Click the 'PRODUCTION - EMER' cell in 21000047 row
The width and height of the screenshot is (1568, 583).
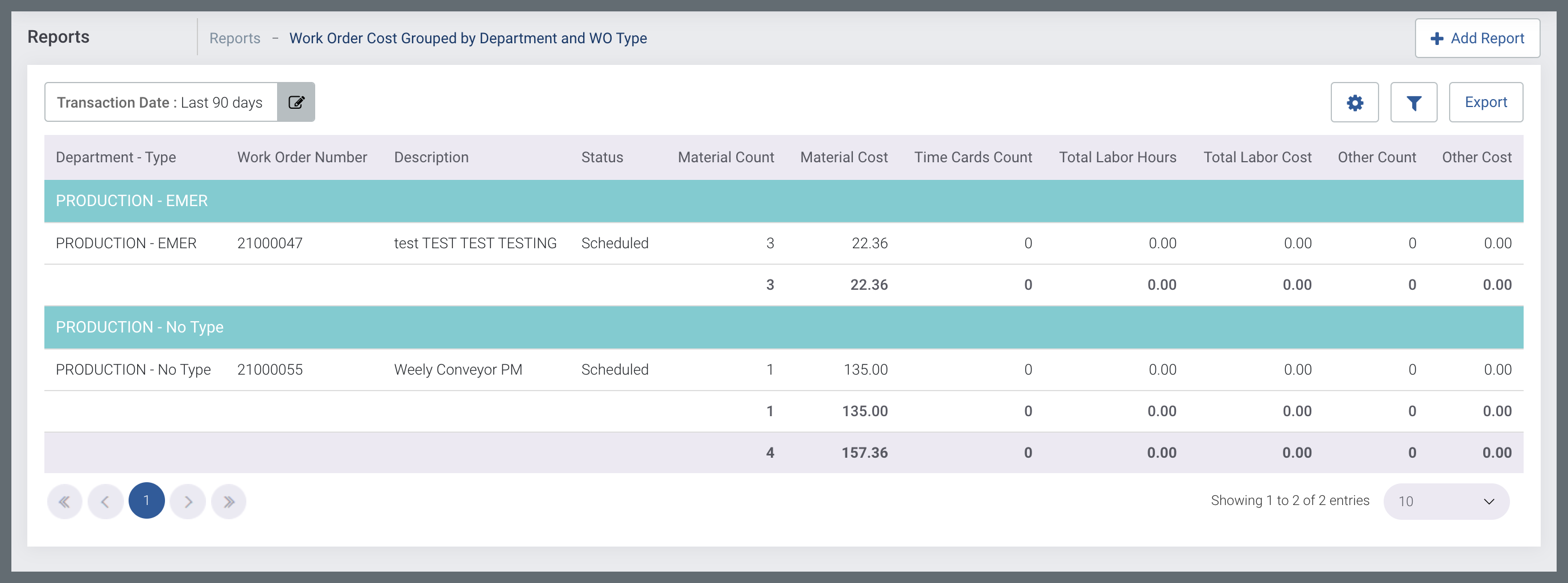click(x=126, y=243)
